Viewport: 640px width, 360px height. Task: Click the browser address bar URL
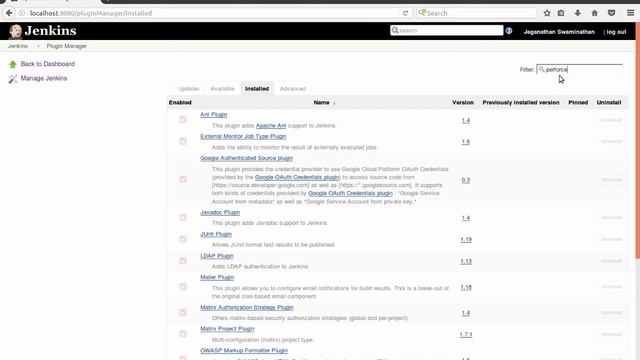tap(91, 13)
